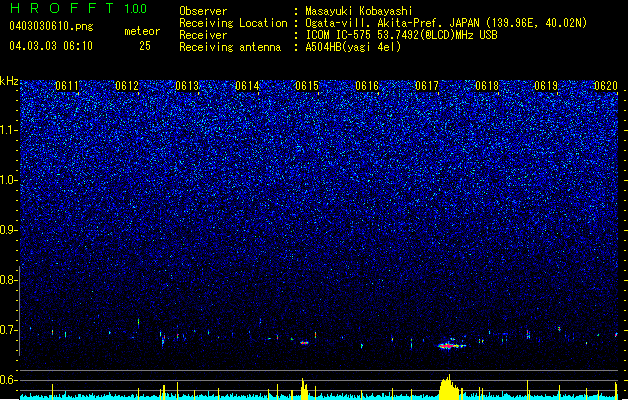Click the 0.8 frequency axis label

tap(8, 280)
